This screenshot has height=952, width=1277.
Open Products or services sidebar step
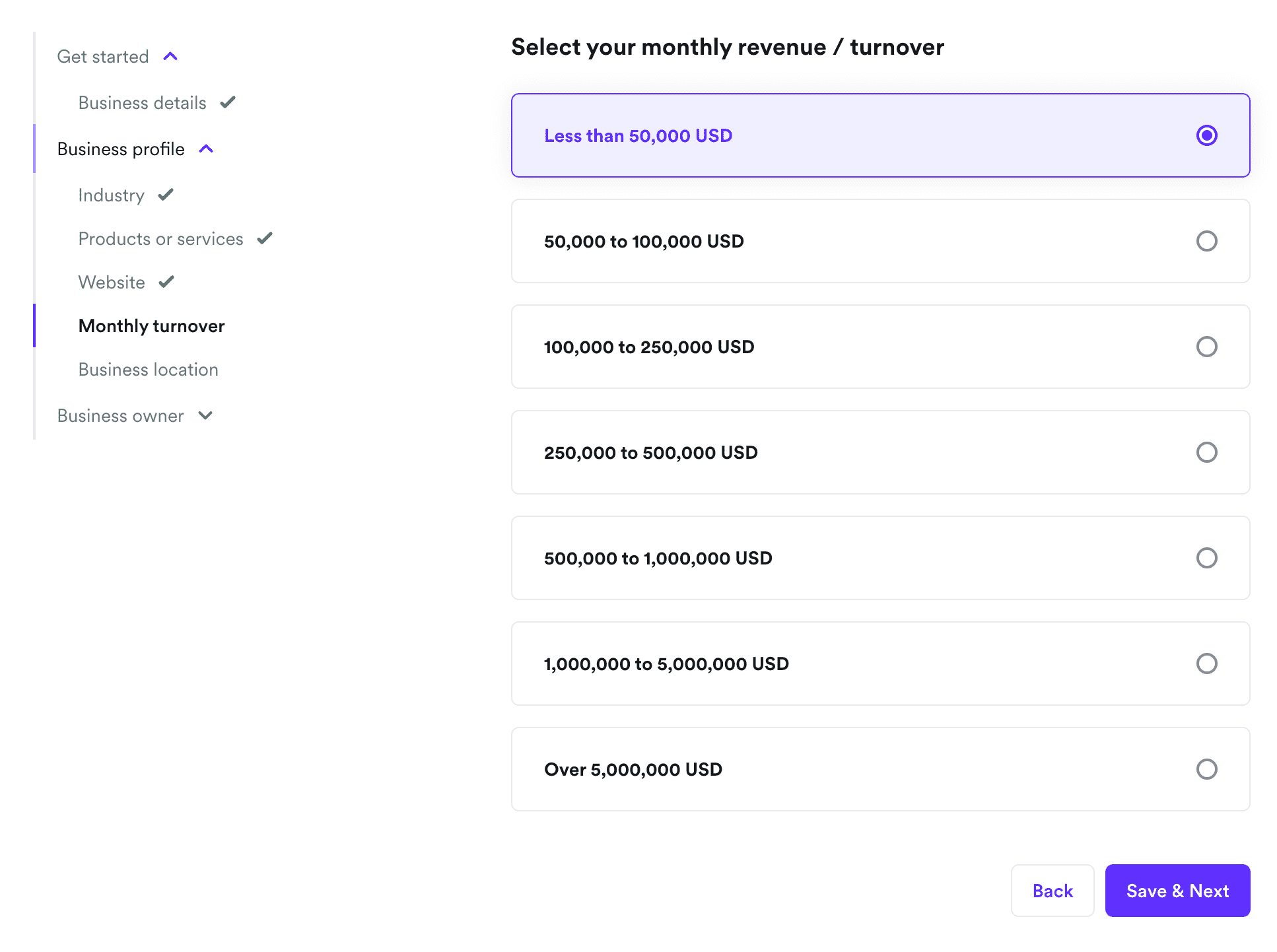click(160, 238)
